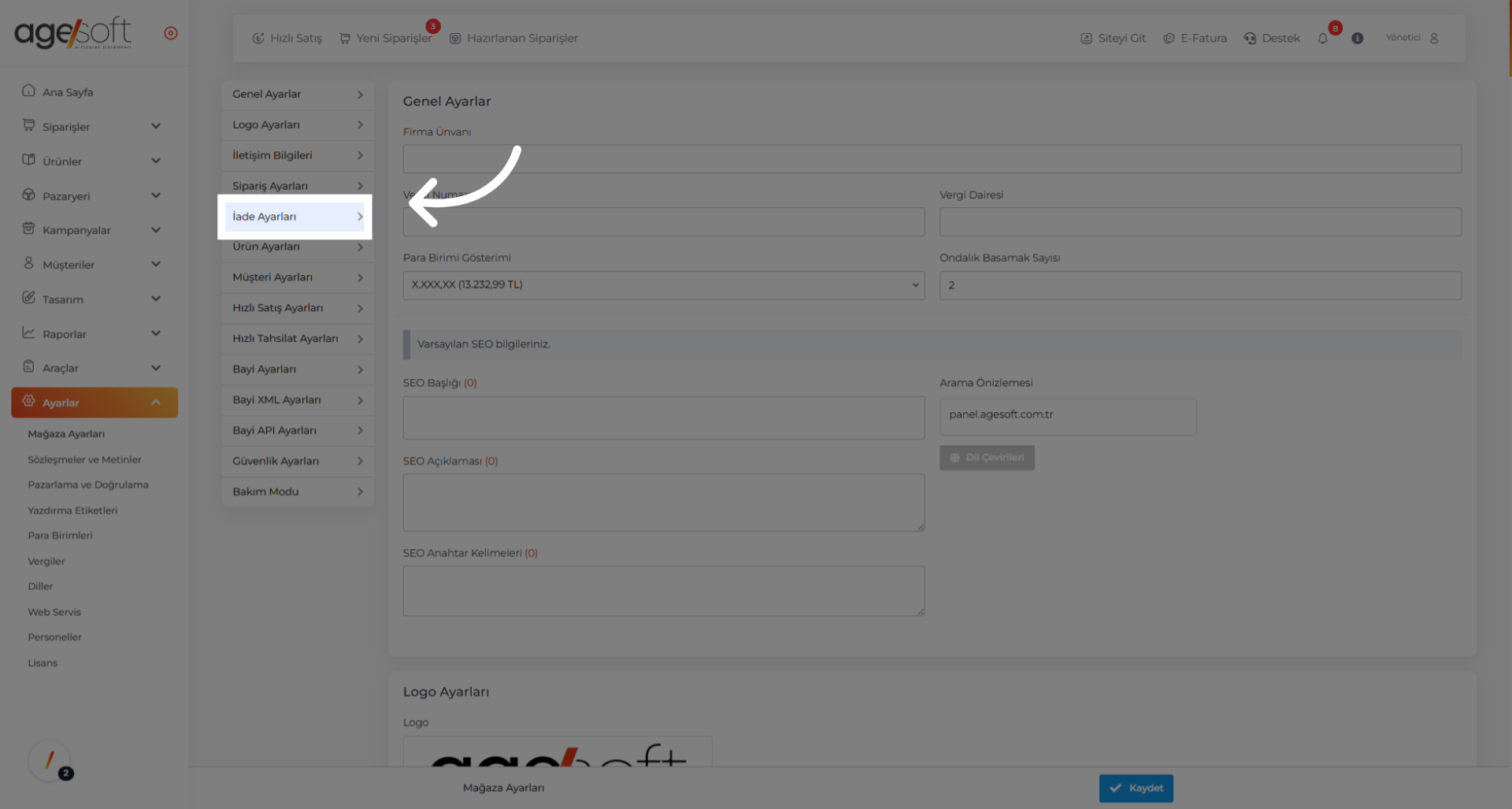The image size is (1512, 809).
Task: Open the Ürün Ayarları settings section
Action: [298, 247]
